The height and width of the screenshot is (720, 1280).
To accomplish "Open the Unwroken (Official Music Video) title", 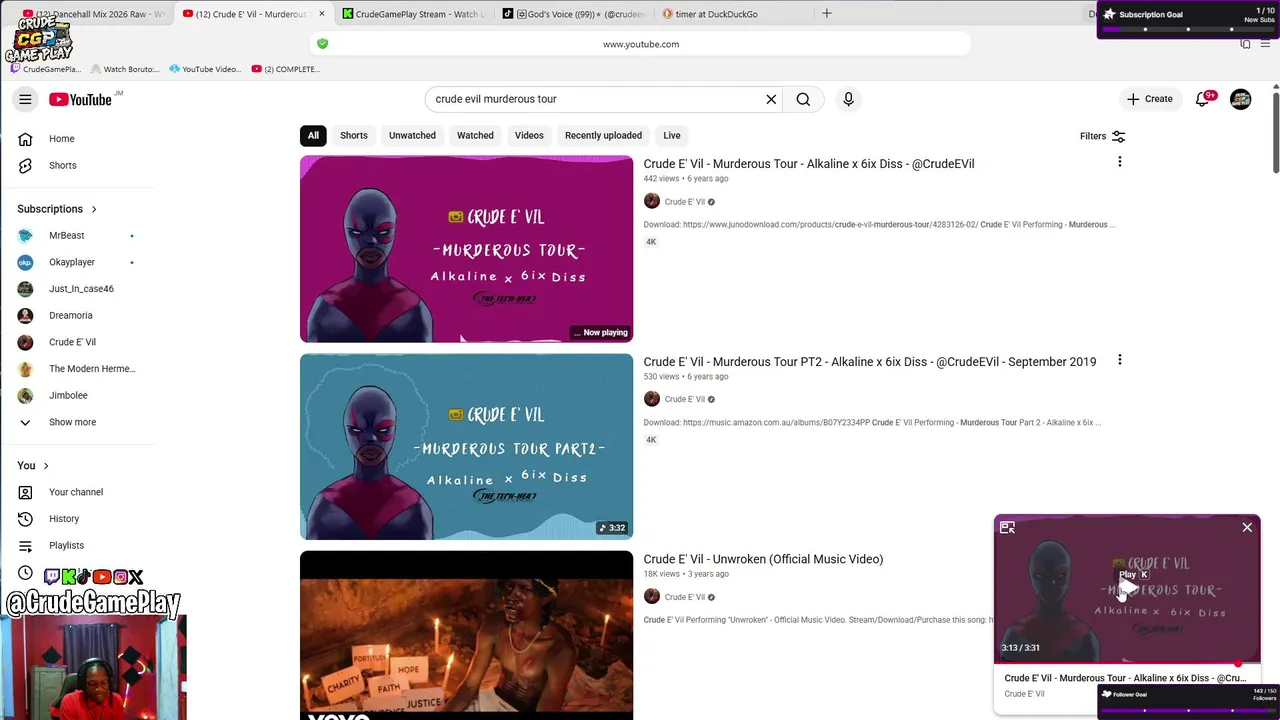I will (x=763, y=559).
